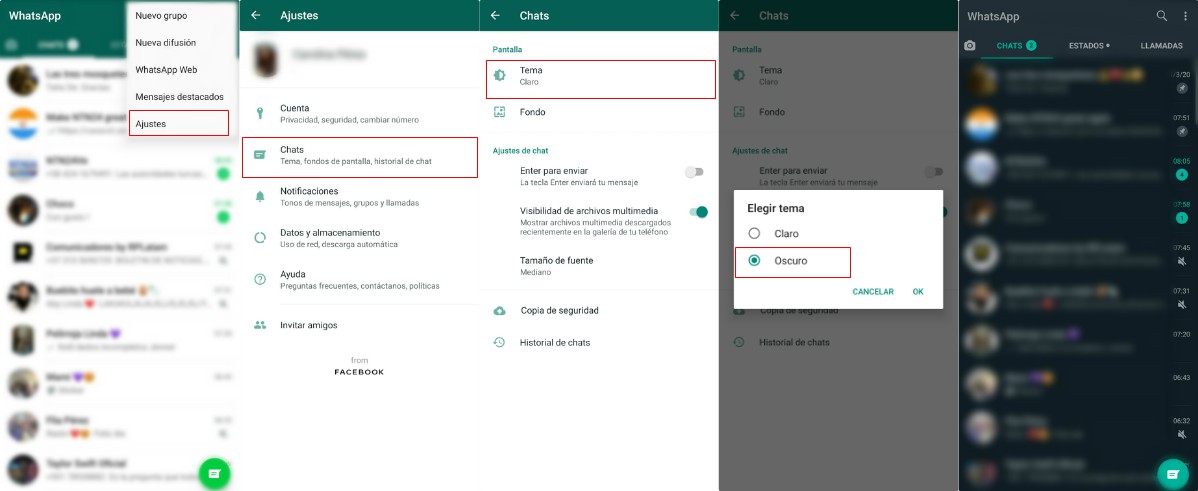Toggle dimmed Enter para enviar switch behind dialog
Viewport: 1198px width, 491px height.
(934, 173)
